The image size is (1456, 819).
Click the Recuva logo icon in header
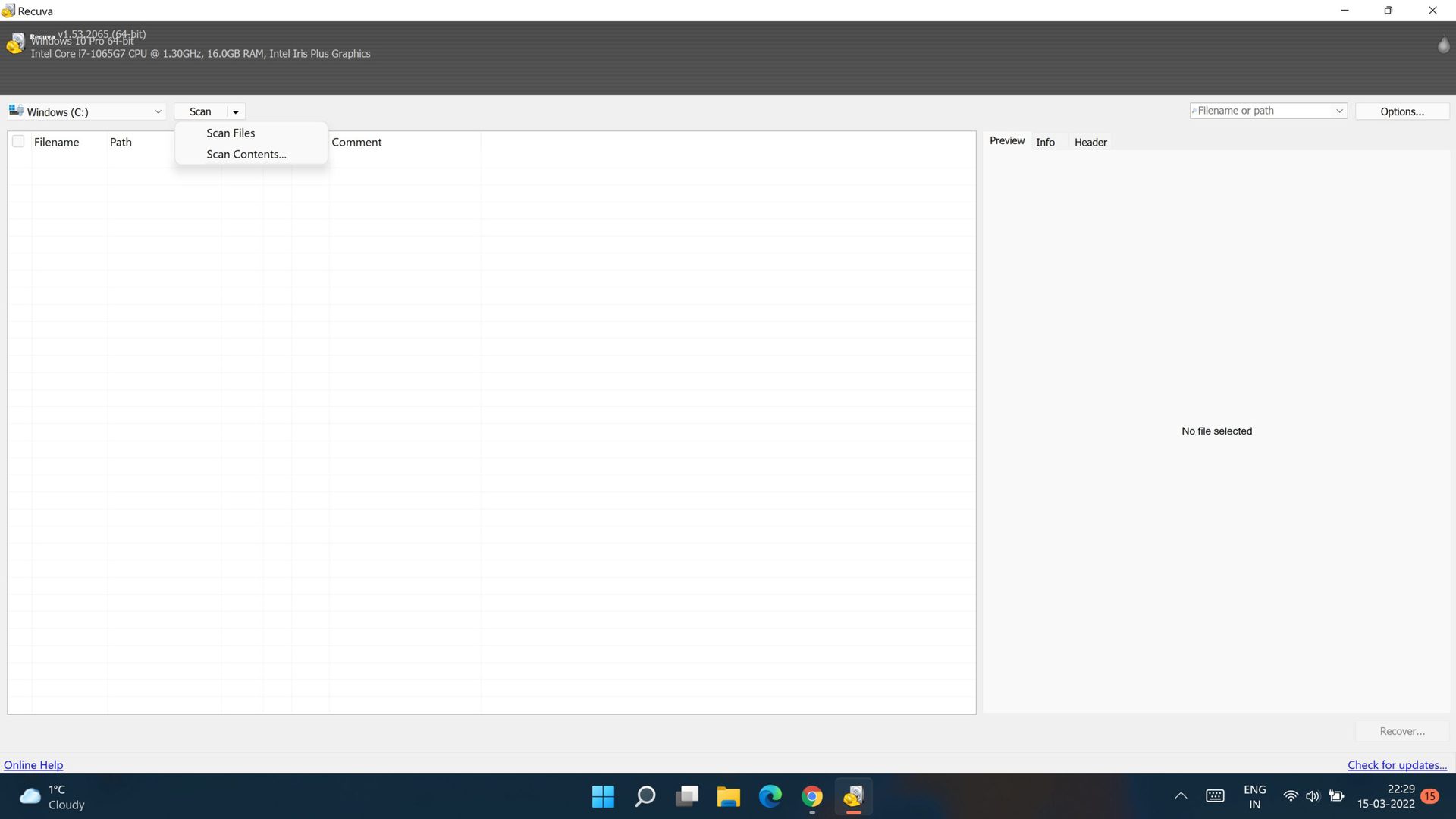coord(15,43)
